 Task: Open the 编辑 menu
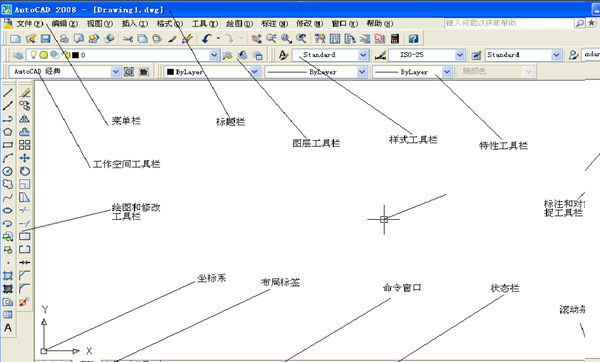64,24
